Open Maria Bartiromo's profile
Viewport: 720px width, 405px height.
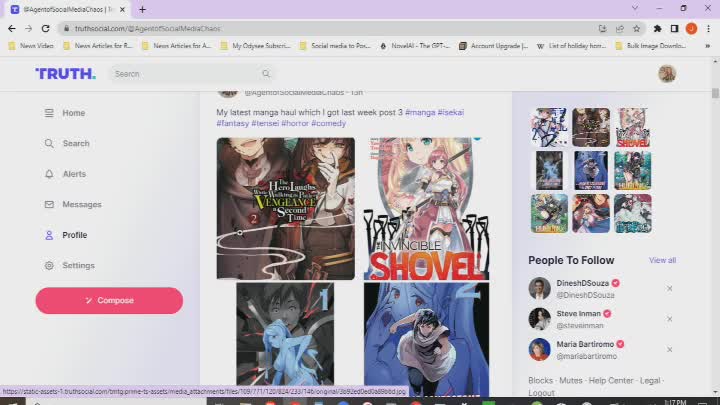point(585,344)
